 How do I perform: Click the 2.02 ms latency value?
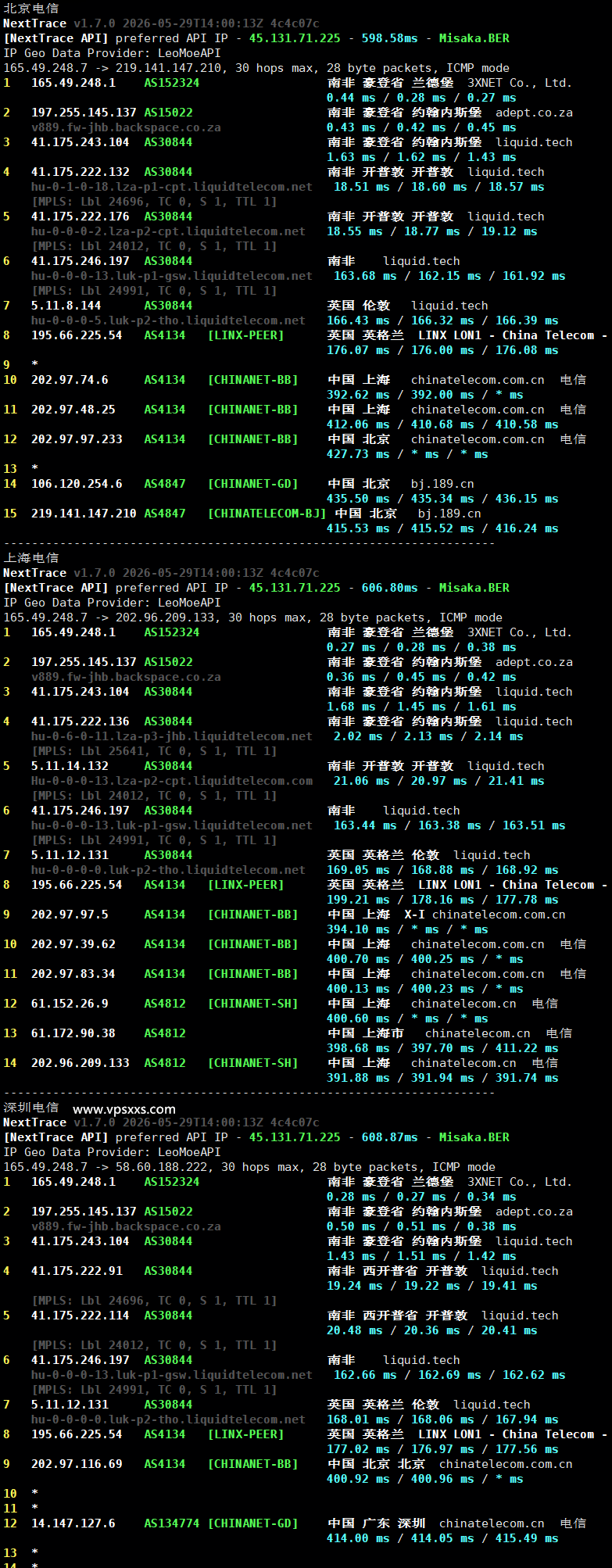(358, 736)
